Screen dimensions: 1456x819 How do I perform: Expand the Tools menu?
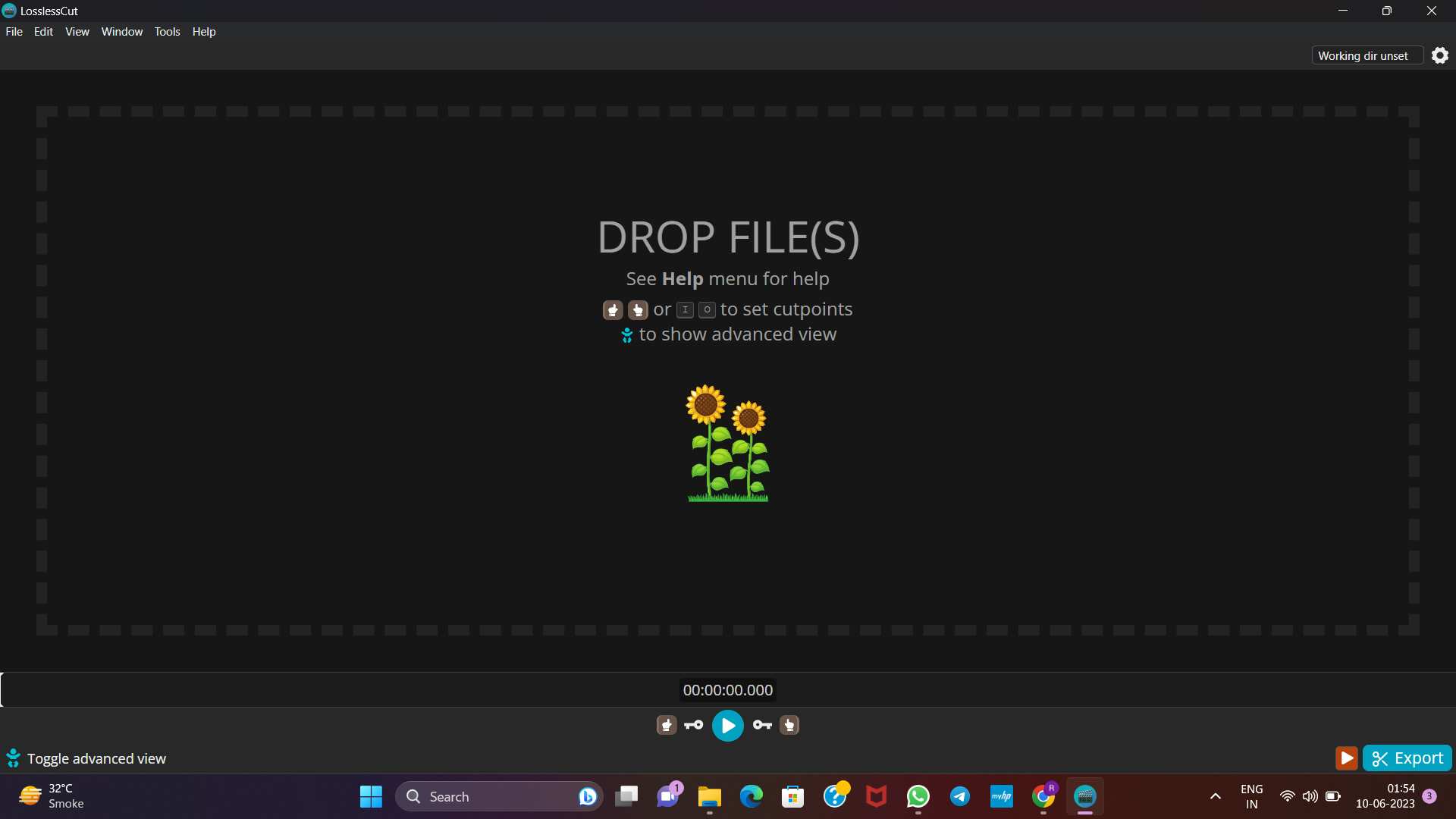click(x=167, y=31)
